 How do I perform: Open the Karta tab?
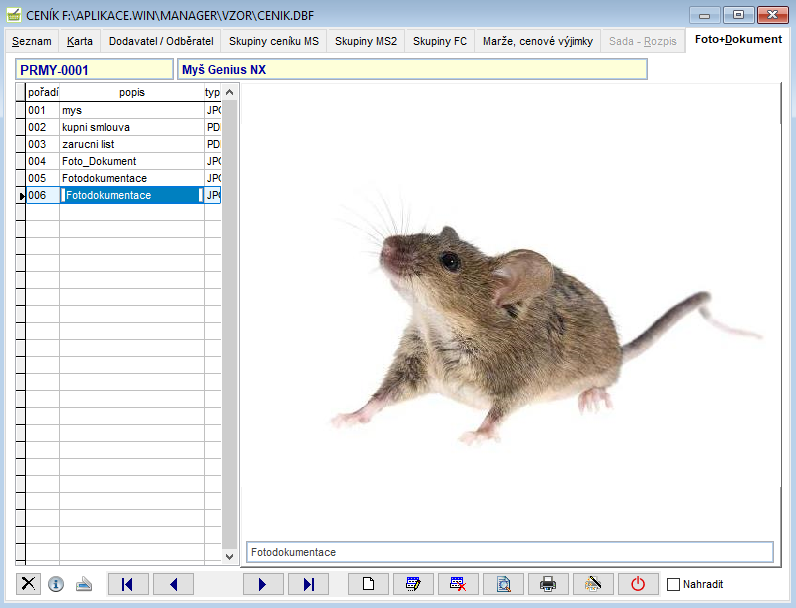(x=80, y=41)
